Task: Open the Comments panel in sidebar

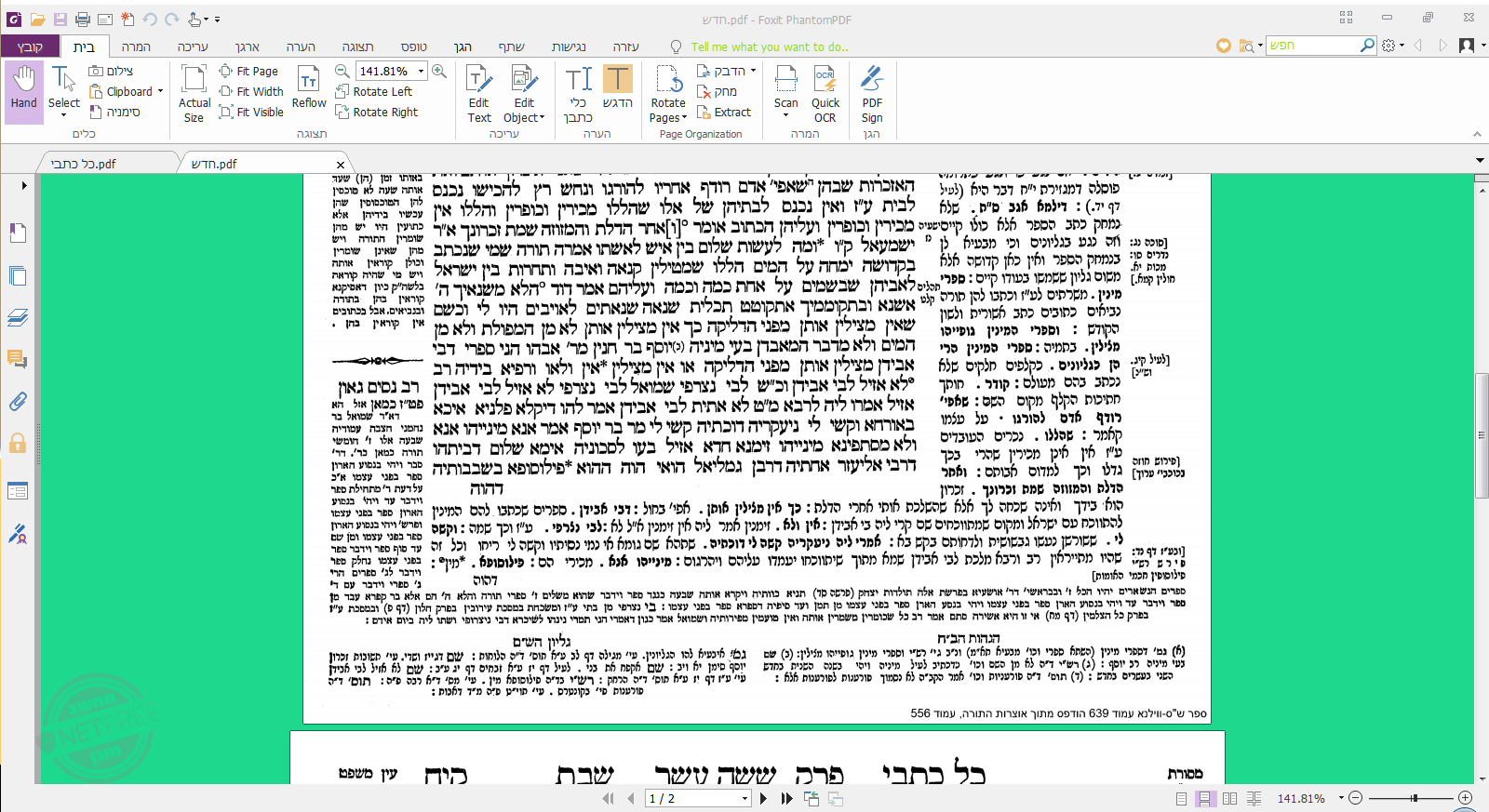Action: (x=18, y=358)
